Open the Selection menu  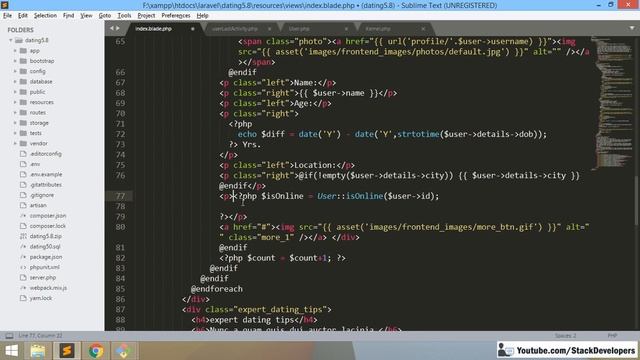(x=45, y=16)
